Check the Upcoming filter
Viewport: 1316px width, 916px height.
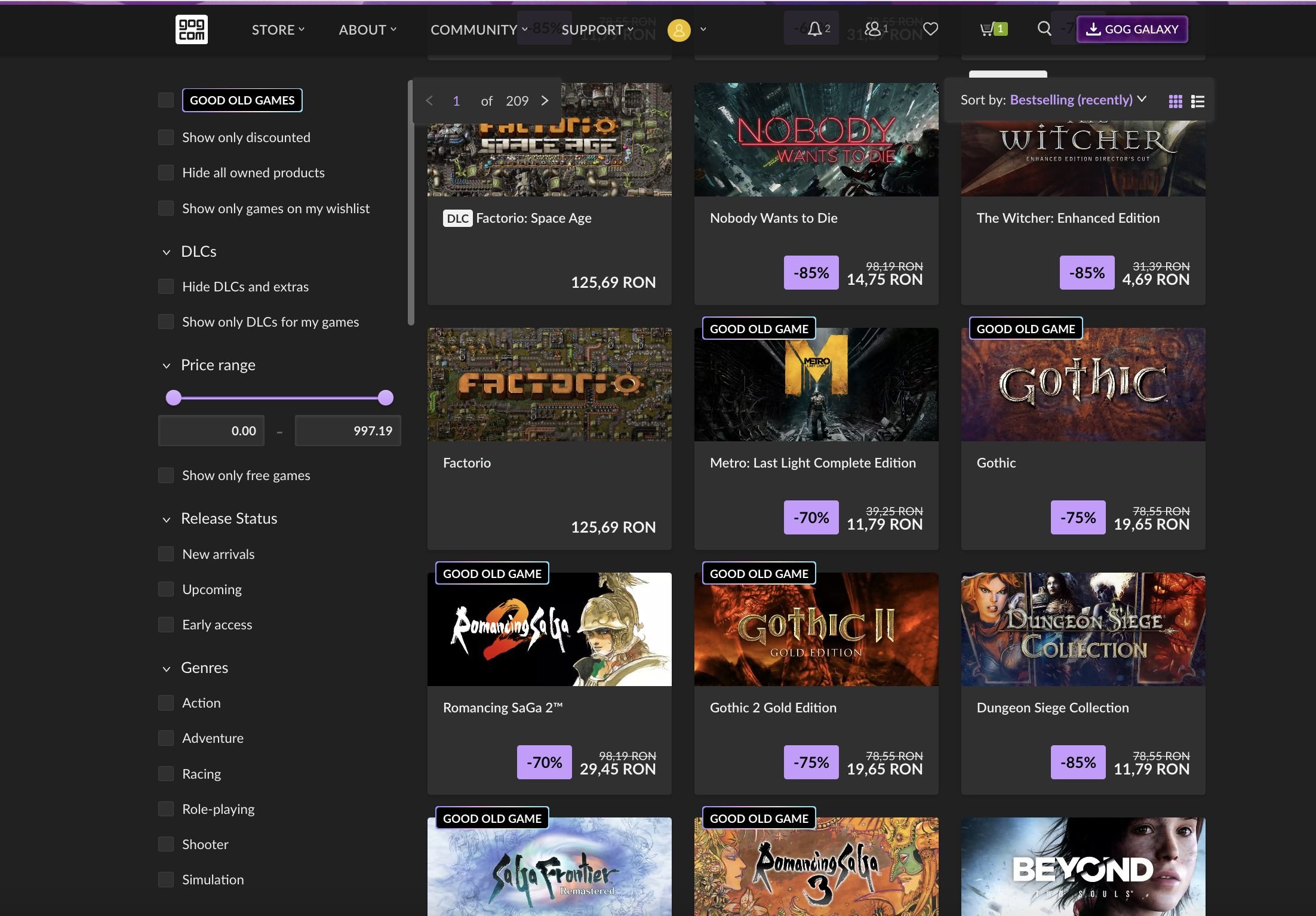pos(166,589)
